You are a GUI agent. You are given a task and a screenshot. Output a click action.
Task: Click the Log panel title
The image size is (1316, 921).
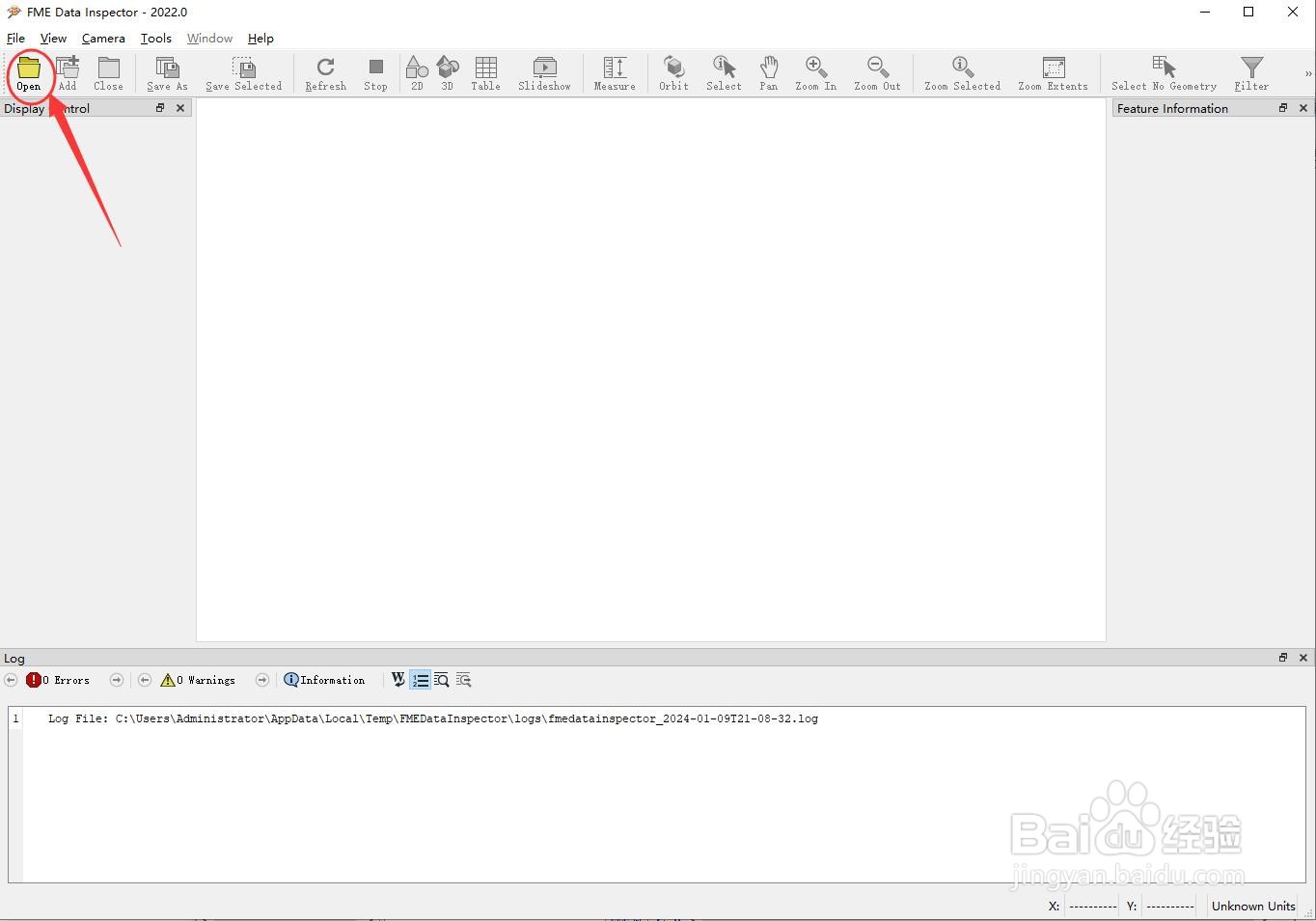pyautogui.click(x=14, y=658)
